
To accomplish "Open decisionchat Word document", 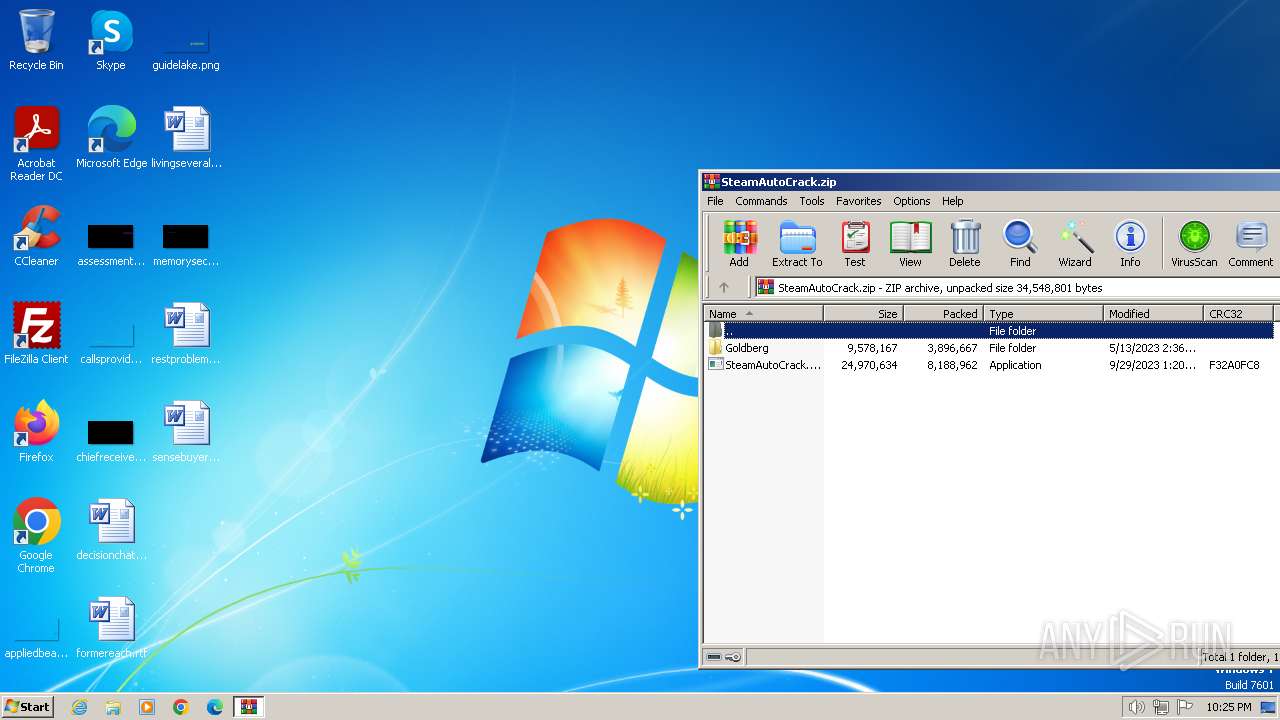I will click(x=111, y=530).
